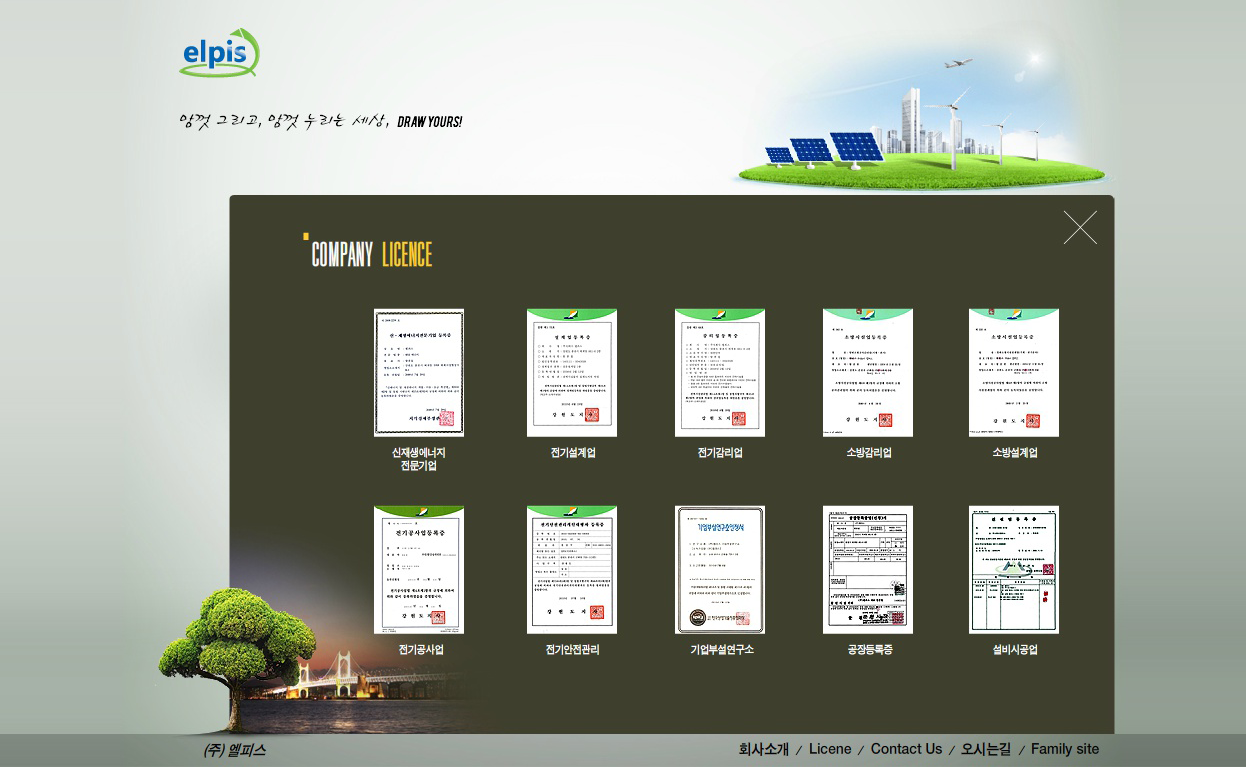Go to 회사소개 in footer menu

coord(764,749)
